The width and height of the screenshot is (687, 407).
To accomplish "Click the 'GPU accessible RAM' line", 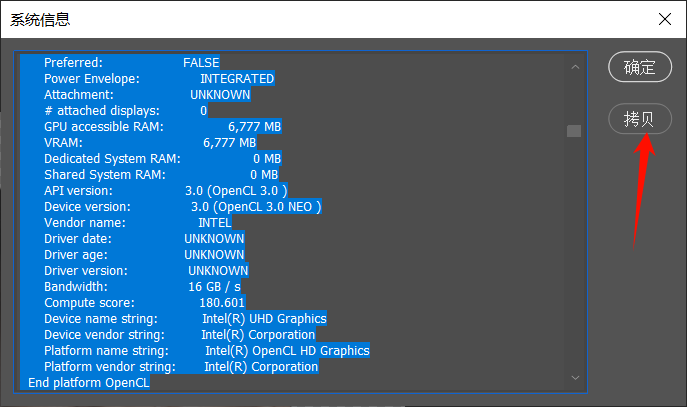I will pos(162,127).
